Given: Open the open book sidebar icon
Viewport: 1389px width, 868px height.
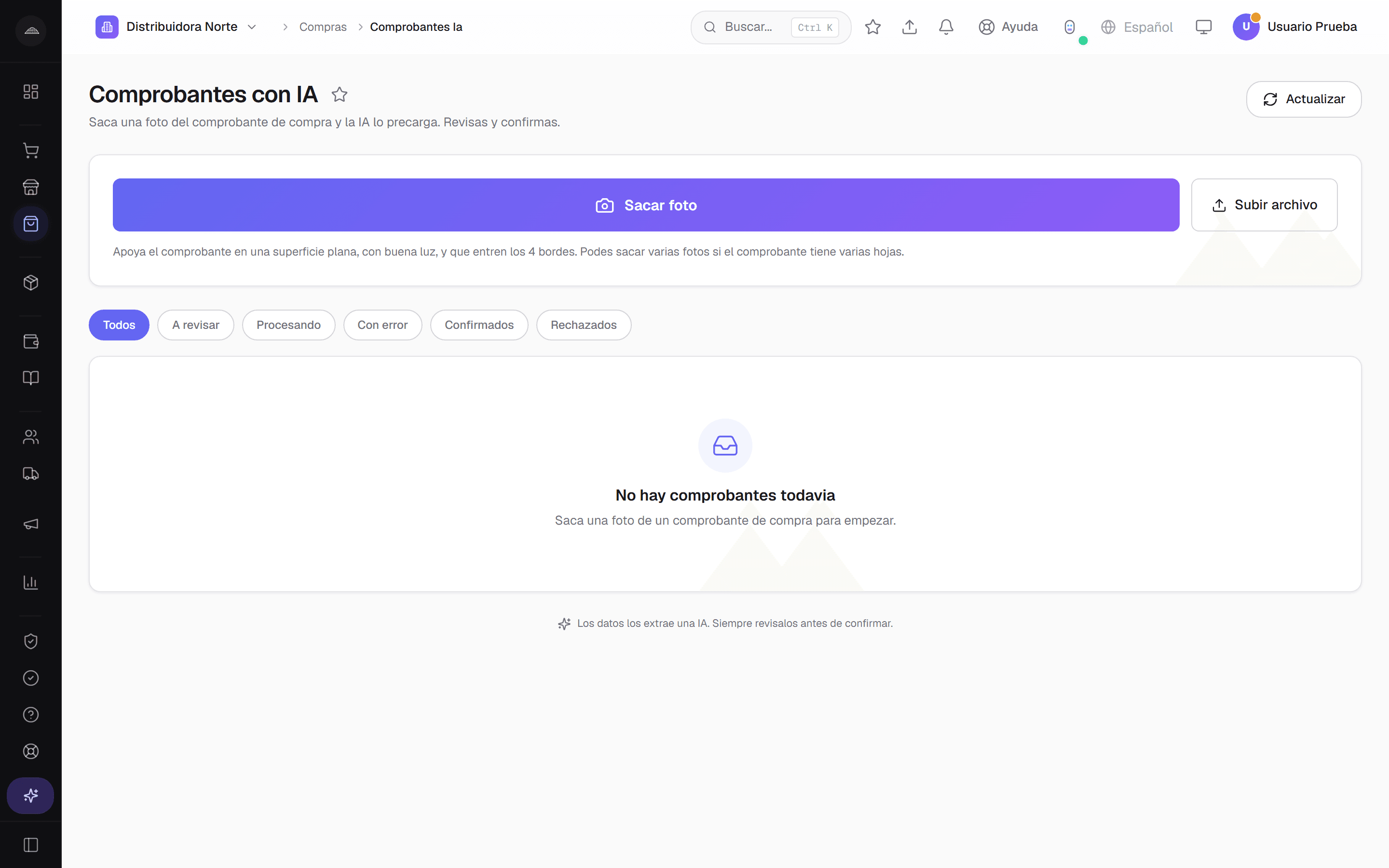Looking at the screenshot, I should [x=30, y=378].
